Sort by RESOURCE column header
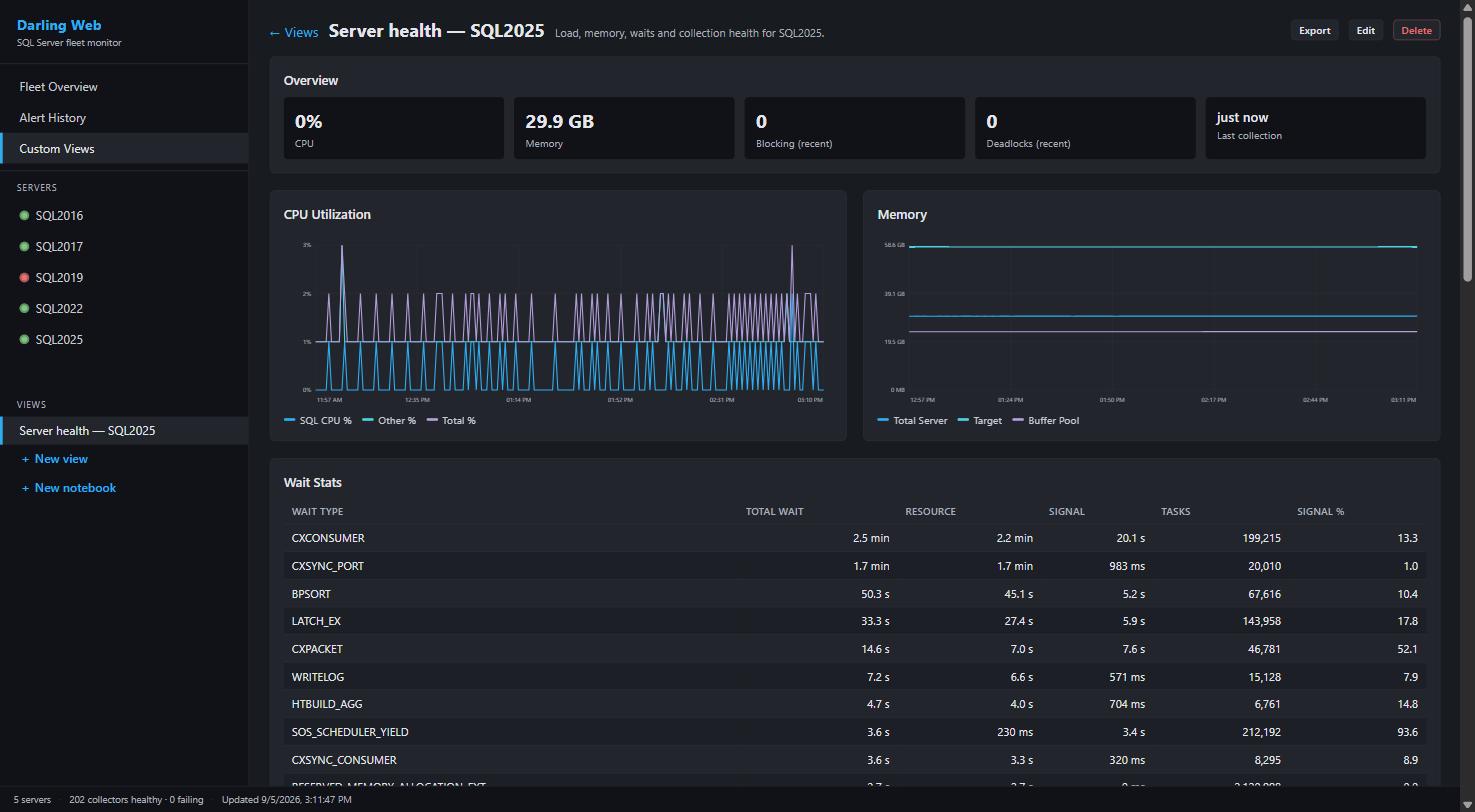Screen dimensions: 1475x812 (x=930, y=512)
